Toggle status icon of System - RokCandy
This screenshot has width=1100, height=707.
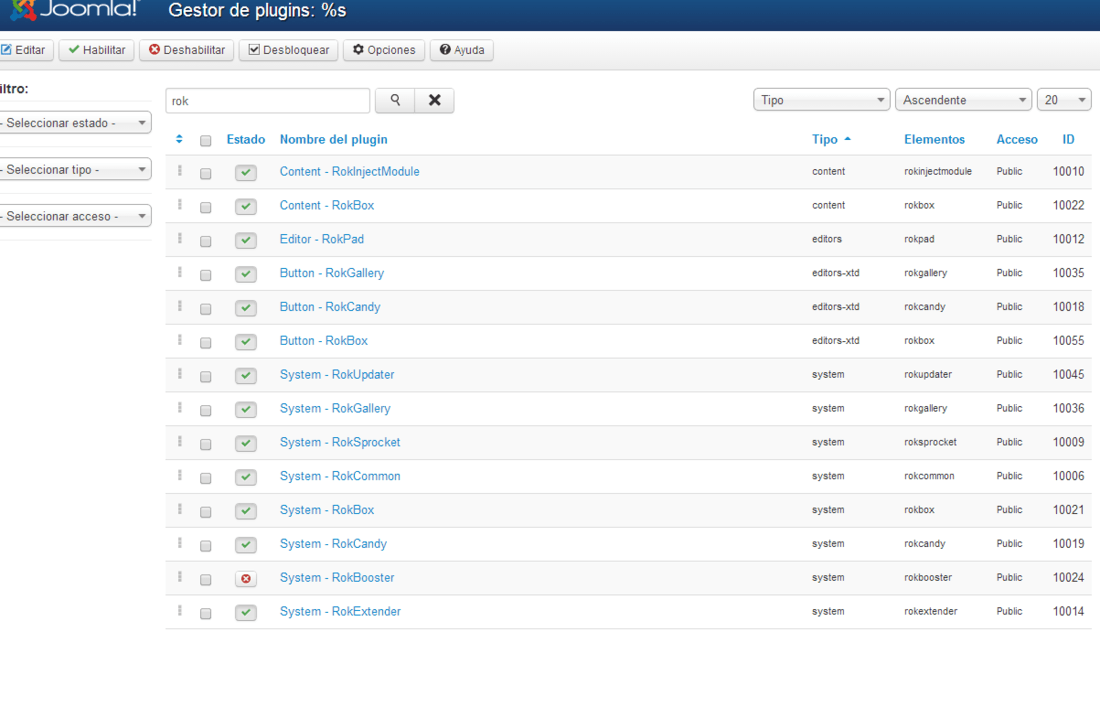(x=246, y=544)
